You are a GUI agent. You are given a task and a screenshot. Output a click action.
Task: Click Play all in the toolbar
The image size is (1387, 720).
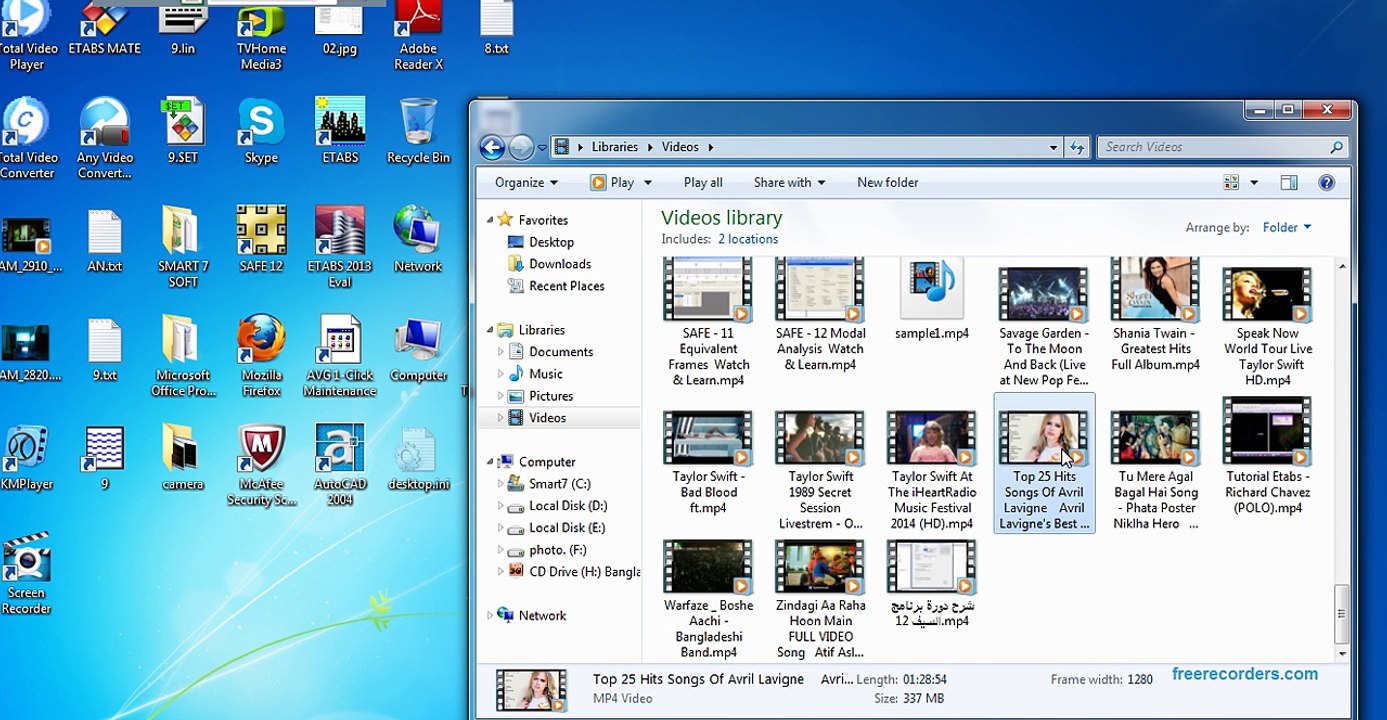pyautogui.click(x=703, y=183)
